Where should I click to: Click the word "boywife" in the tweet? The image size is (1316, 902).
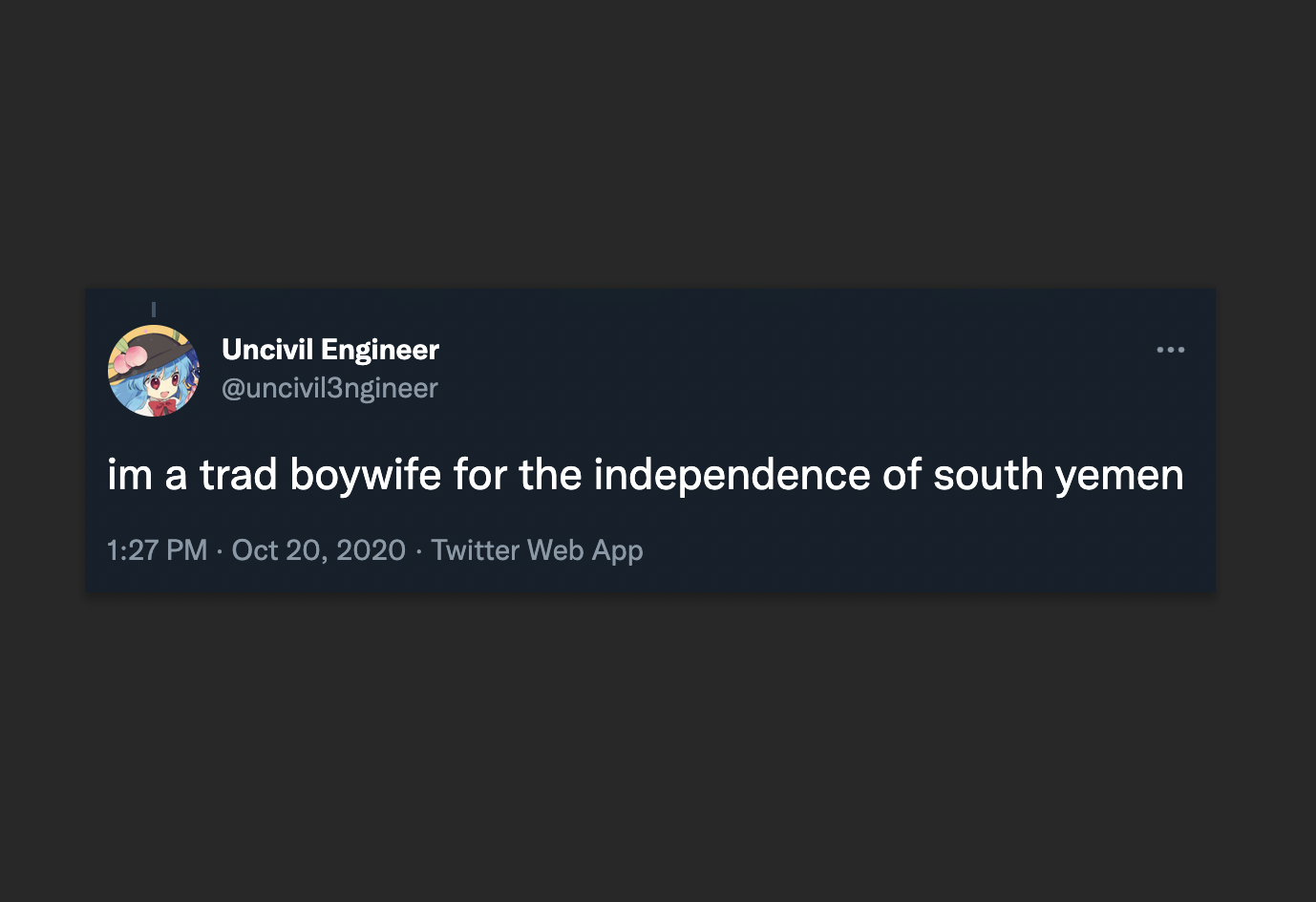click(x=365, y=476)
